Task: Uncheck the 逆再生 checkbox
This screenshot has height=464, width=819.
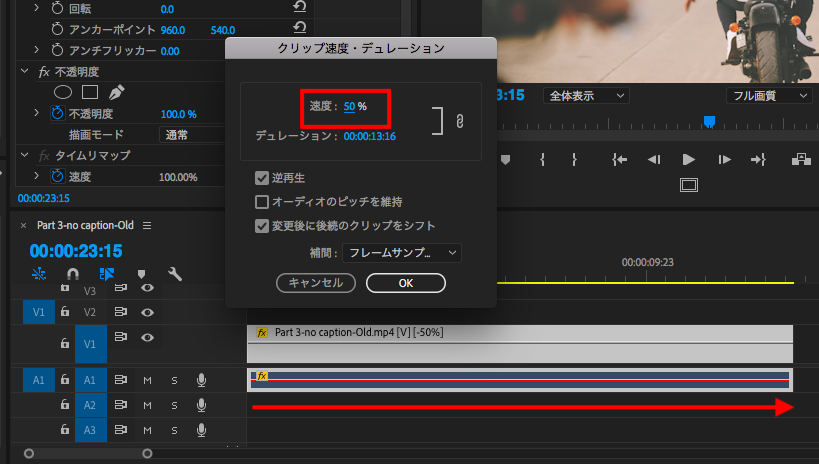Action: coord(262,178)
